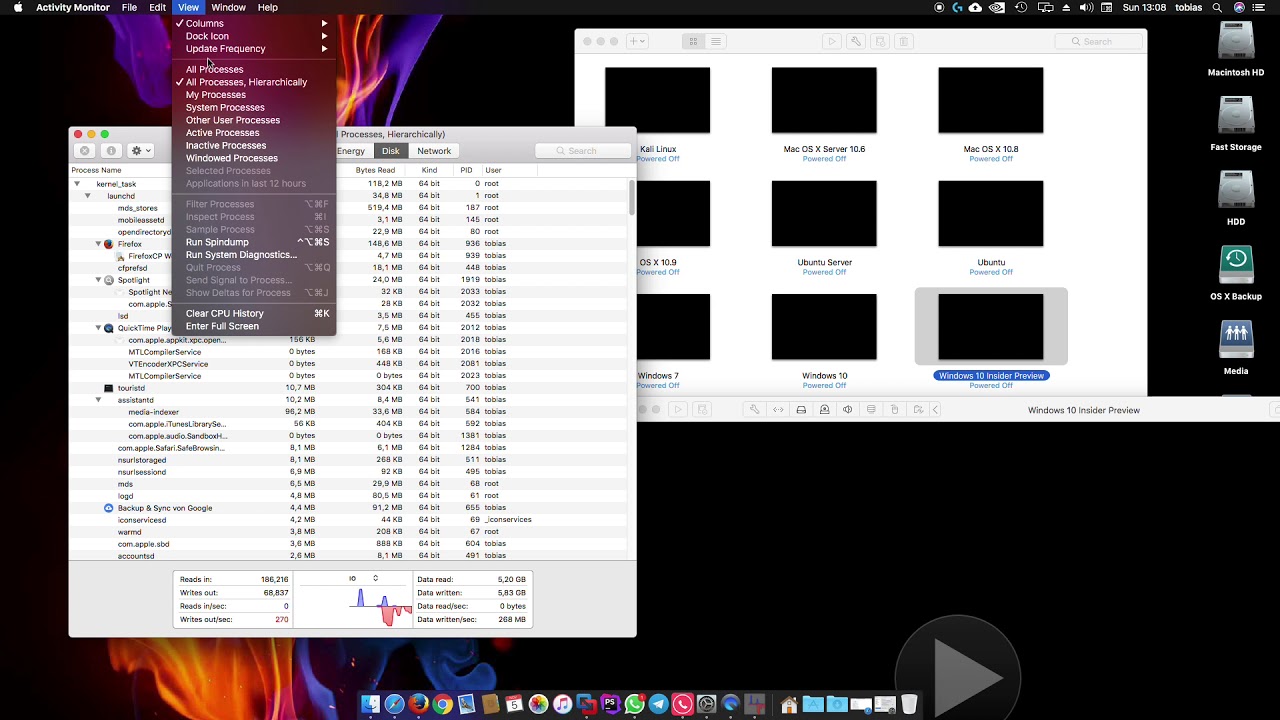Choose Enter Full Screen menu item
The width and height of the screenshot is (1280, 720).
256,326
